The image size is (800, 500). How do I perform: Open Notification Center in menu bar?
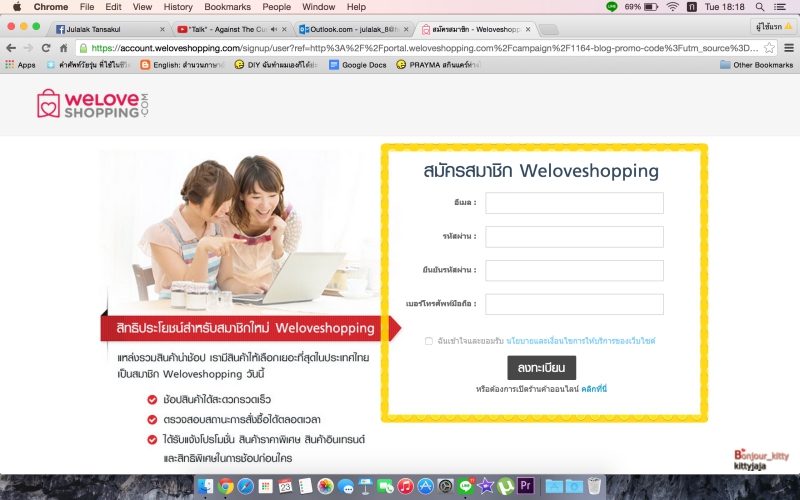tap(780, 7)
